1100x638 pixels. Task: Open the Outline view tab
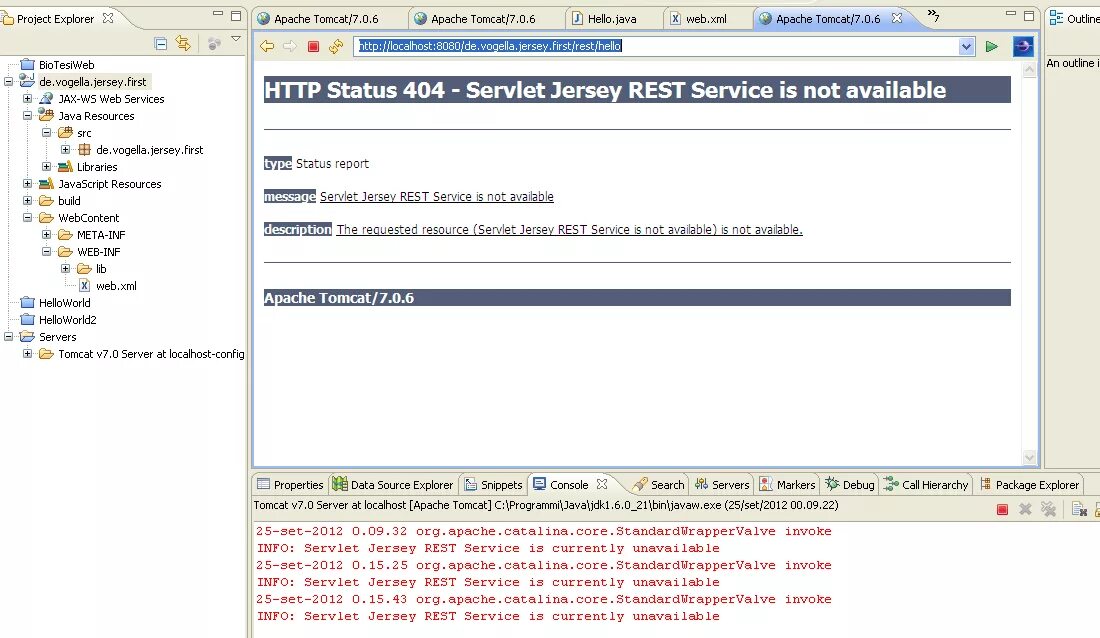(1074, 19)
